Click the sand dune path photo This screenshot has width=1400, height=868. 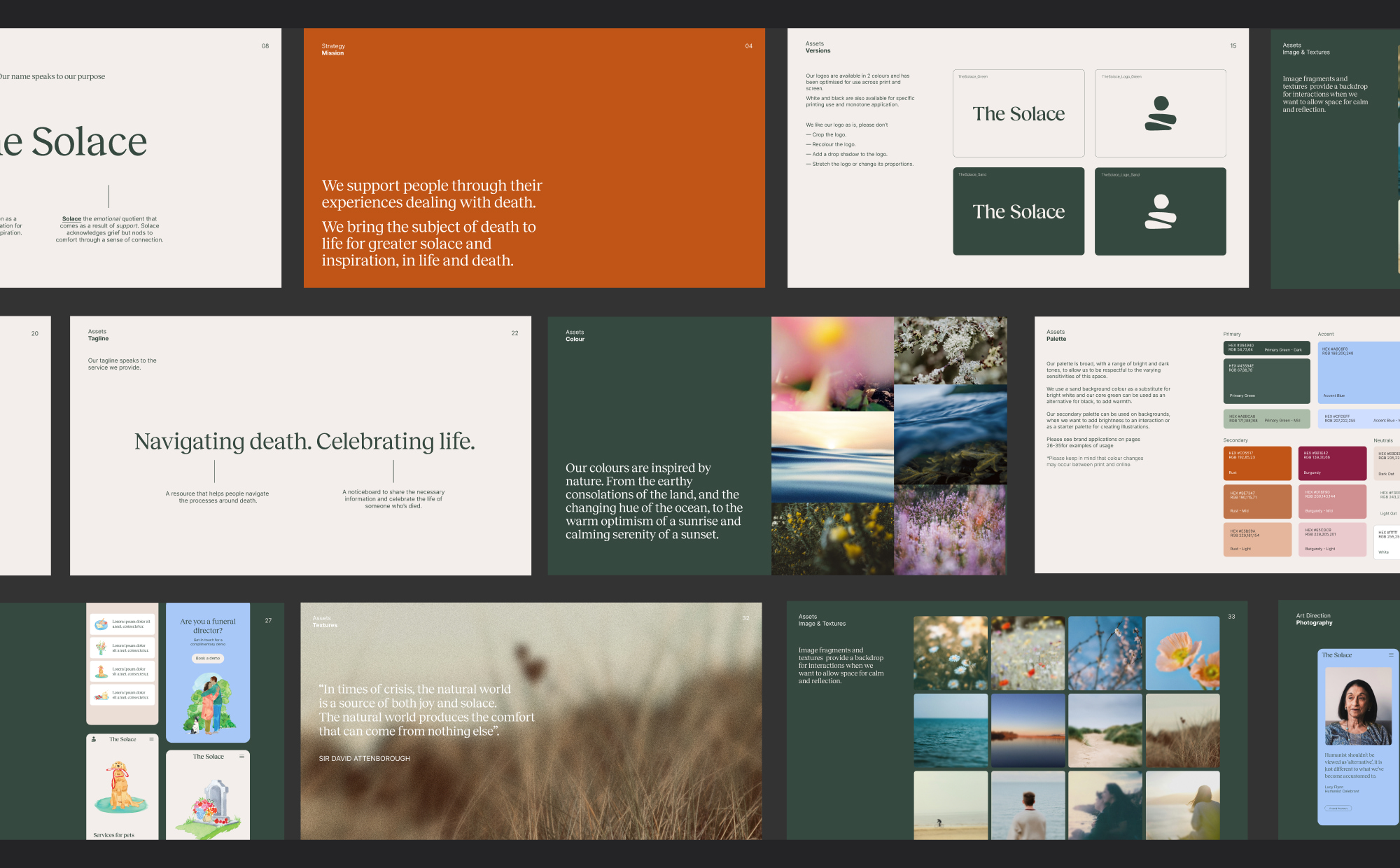coord(1105,731)
